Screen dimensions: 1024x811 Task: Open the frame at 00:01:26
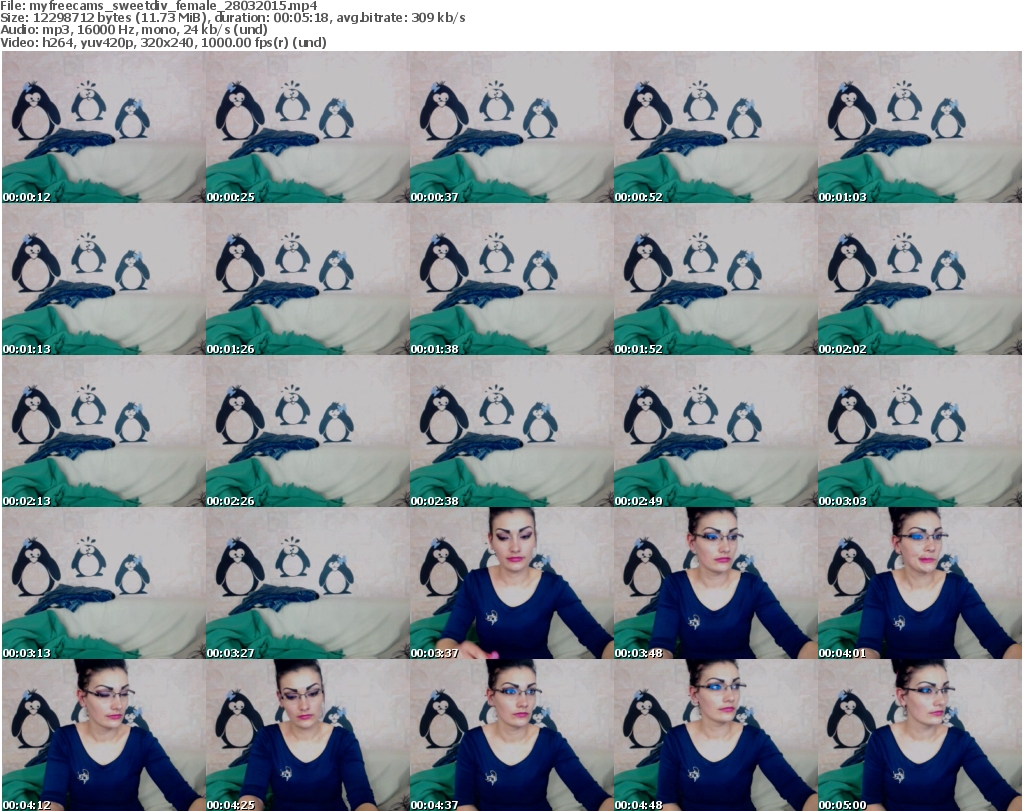(307, 279)
